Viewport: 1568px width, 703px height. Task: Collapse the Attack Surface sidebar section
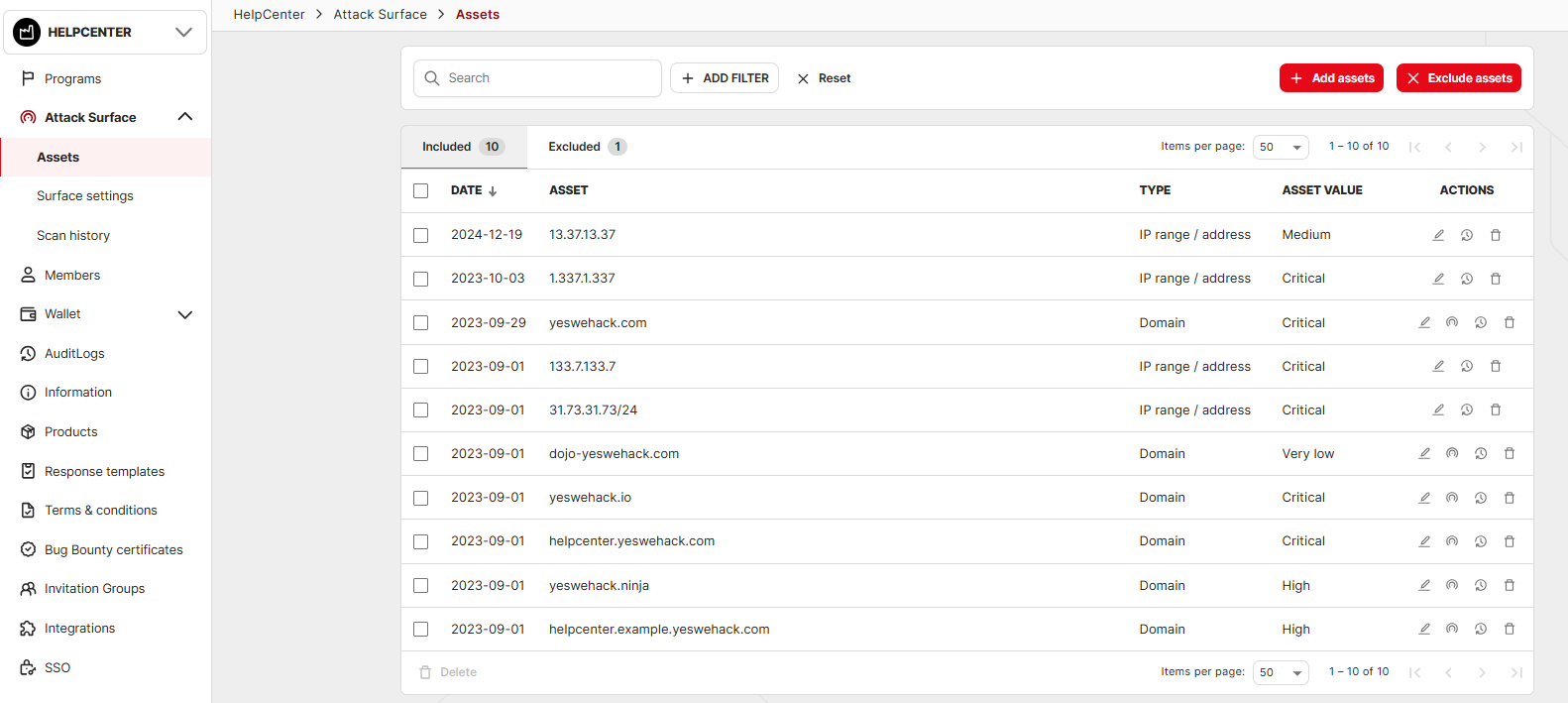click(x=184, y=117)
